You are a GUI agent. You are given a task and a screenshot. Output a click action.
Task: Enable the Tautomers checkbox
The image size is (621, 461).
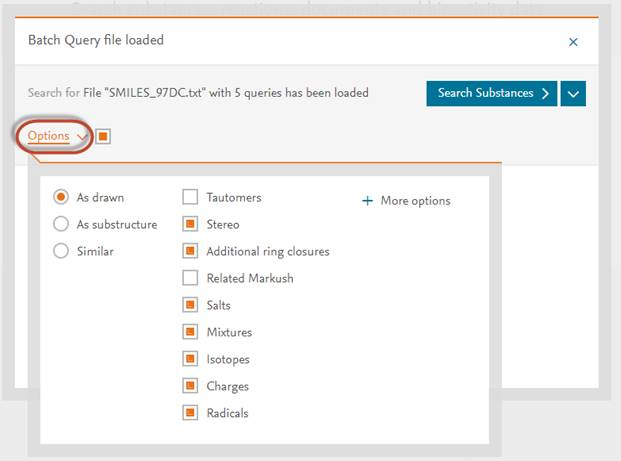[x=191, y=198]
